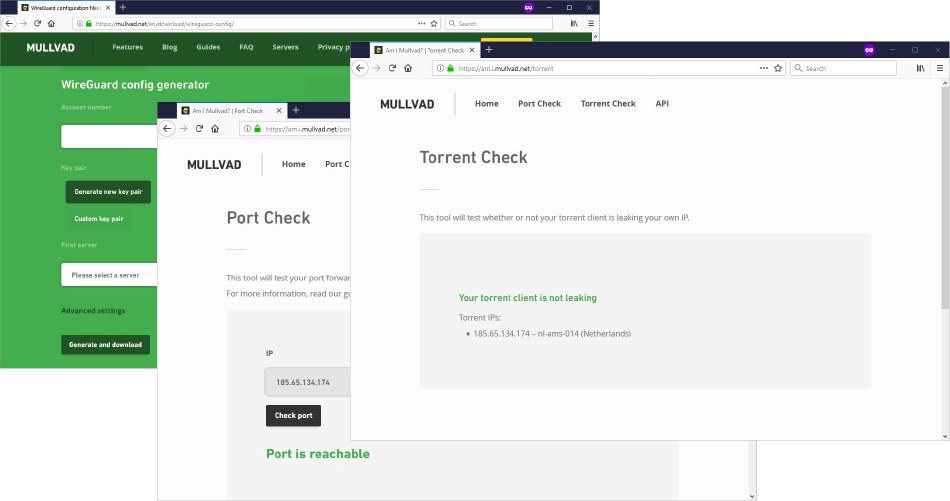Click Account number input field
This screenshot has height=501, width=950.
109,137
